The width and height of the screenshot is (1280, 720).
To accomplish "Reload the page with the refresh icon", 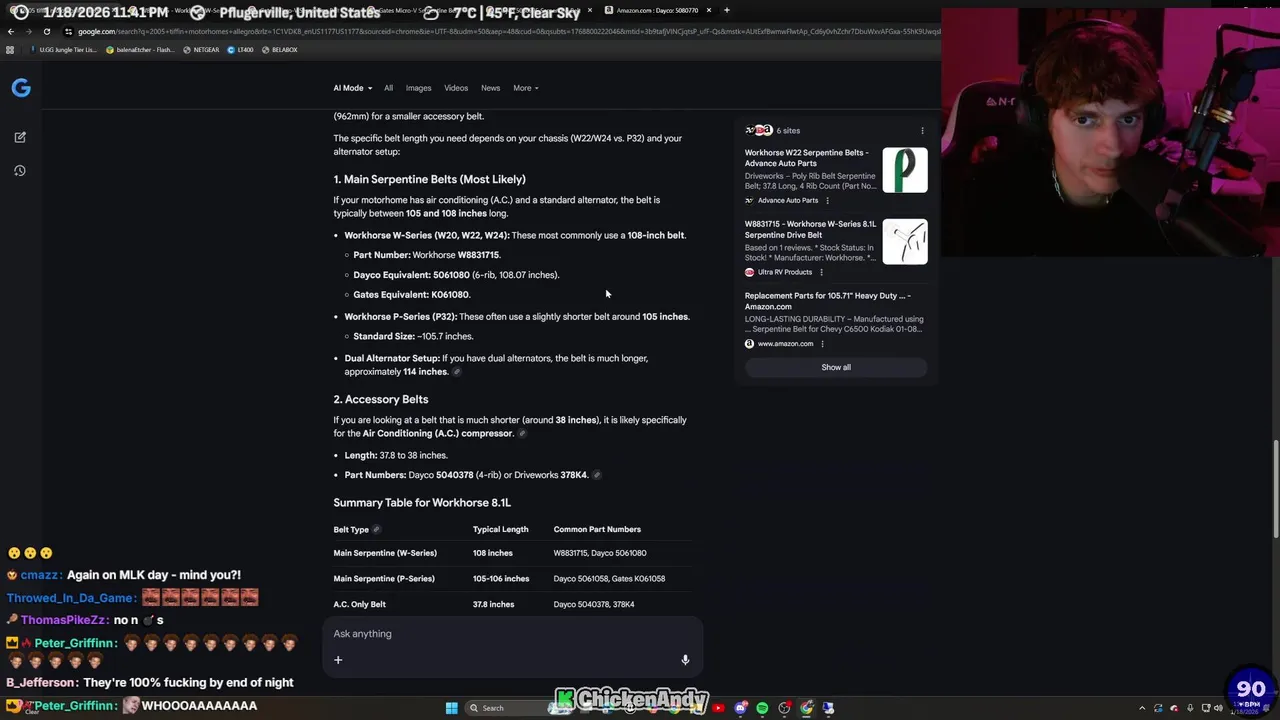I will [x=46, y=31].
